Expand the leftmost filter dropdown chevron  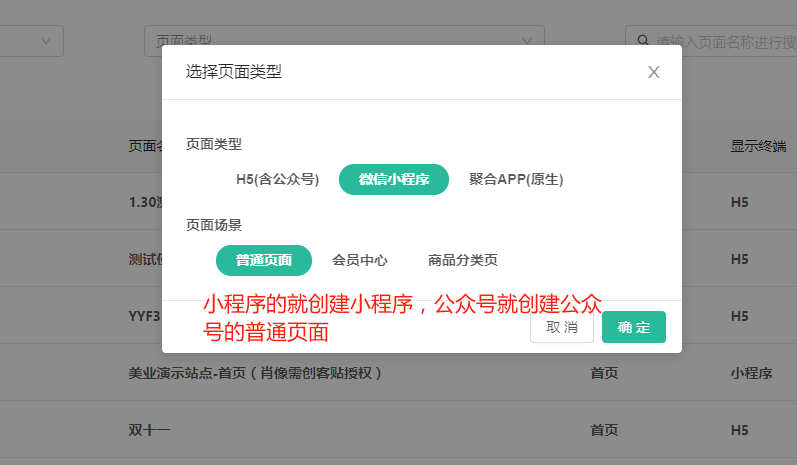coord(46,41)
